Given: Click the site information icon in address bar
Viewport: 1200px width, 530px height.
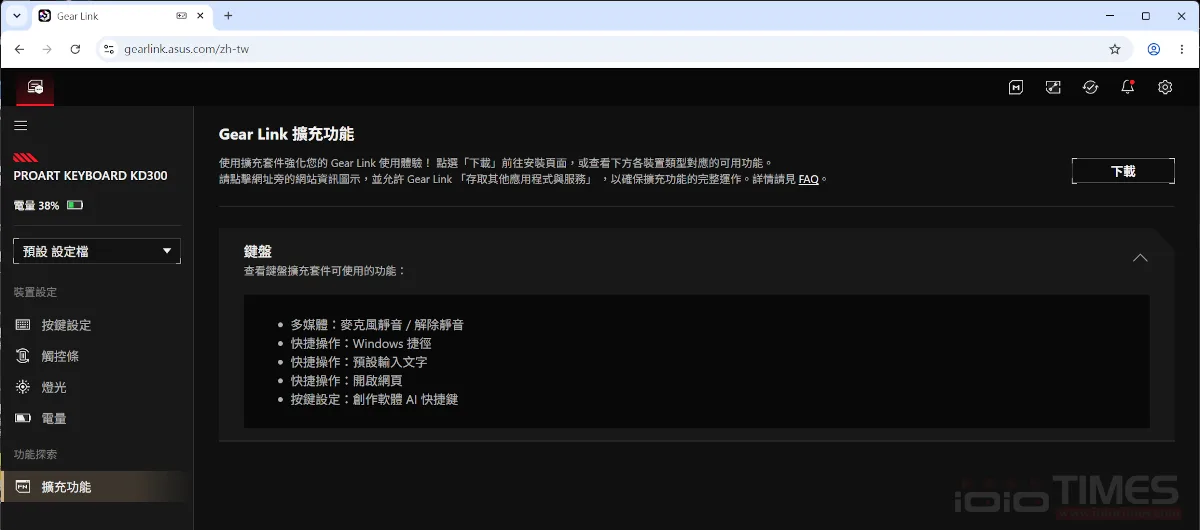Looking at the screenshot, I should tap(110, 49).
